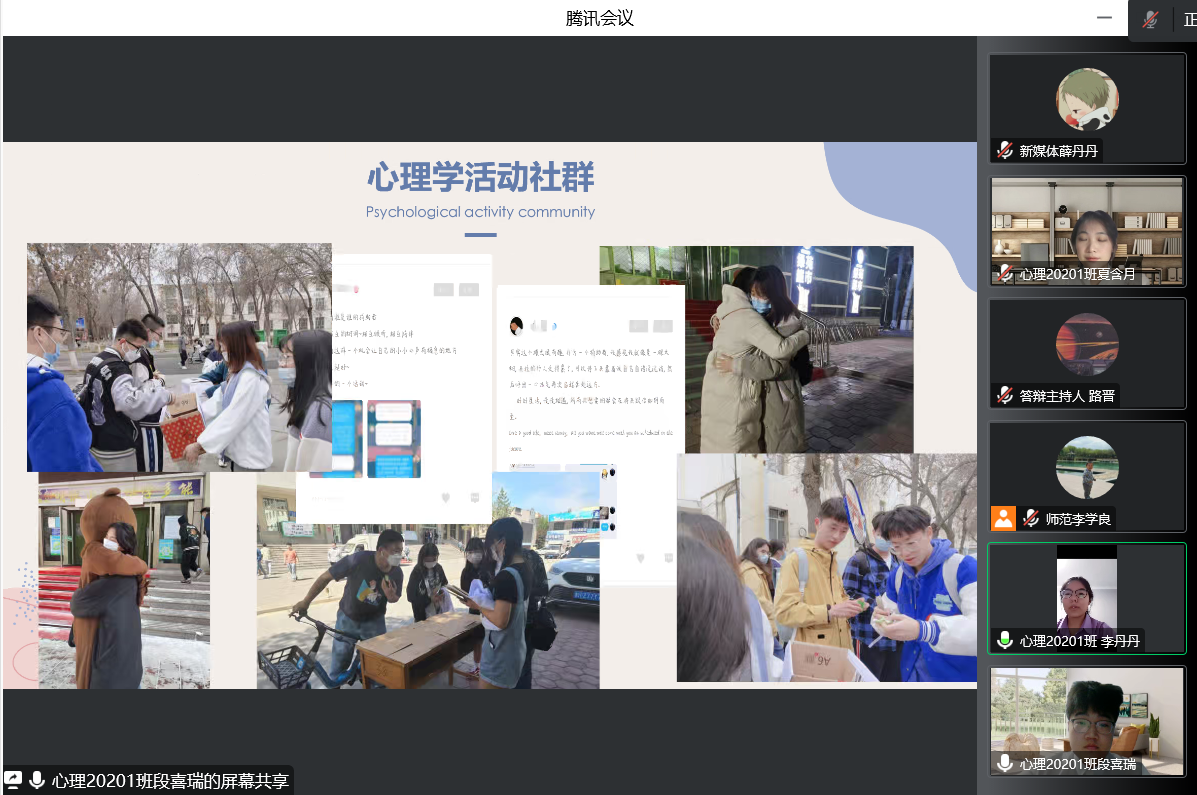Click the name label 答辩主持人 路晋
Image resolution: width=1197 pixels, height=795 pixels.
point(1066,396)
